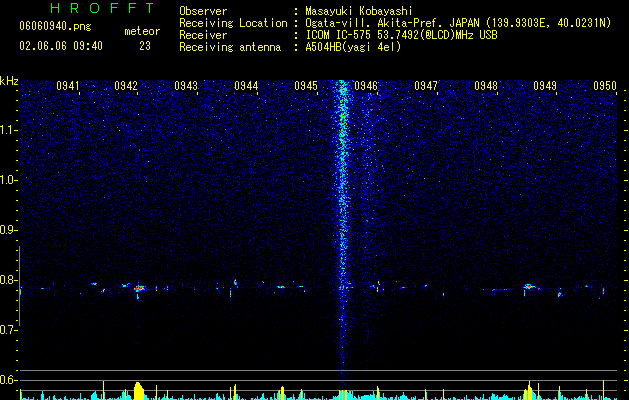Click the 0944 time marker
Image resolution: width=629 pixels, height=400 pixels.
pos(246,86)
